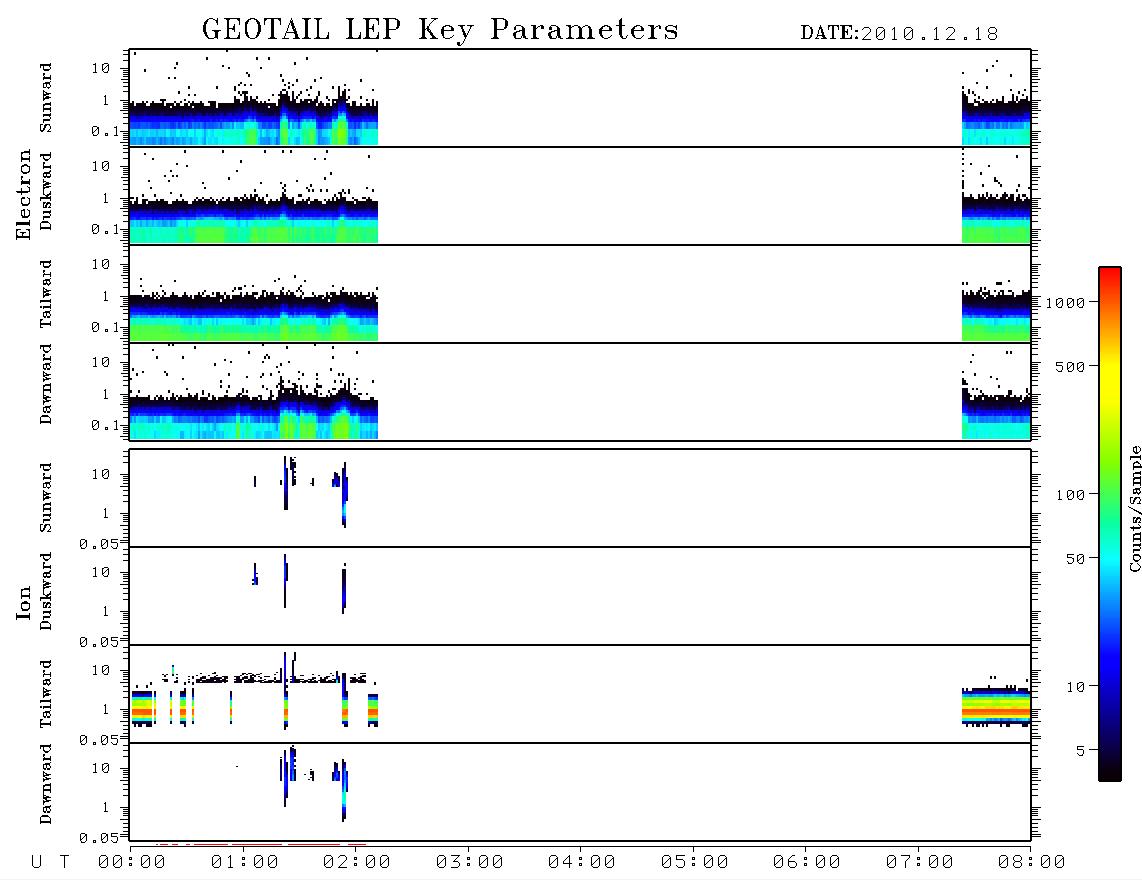Click the "Counts/Sample" color bar title
The image size is (1142, 880).
click(x=1135, y=508)
